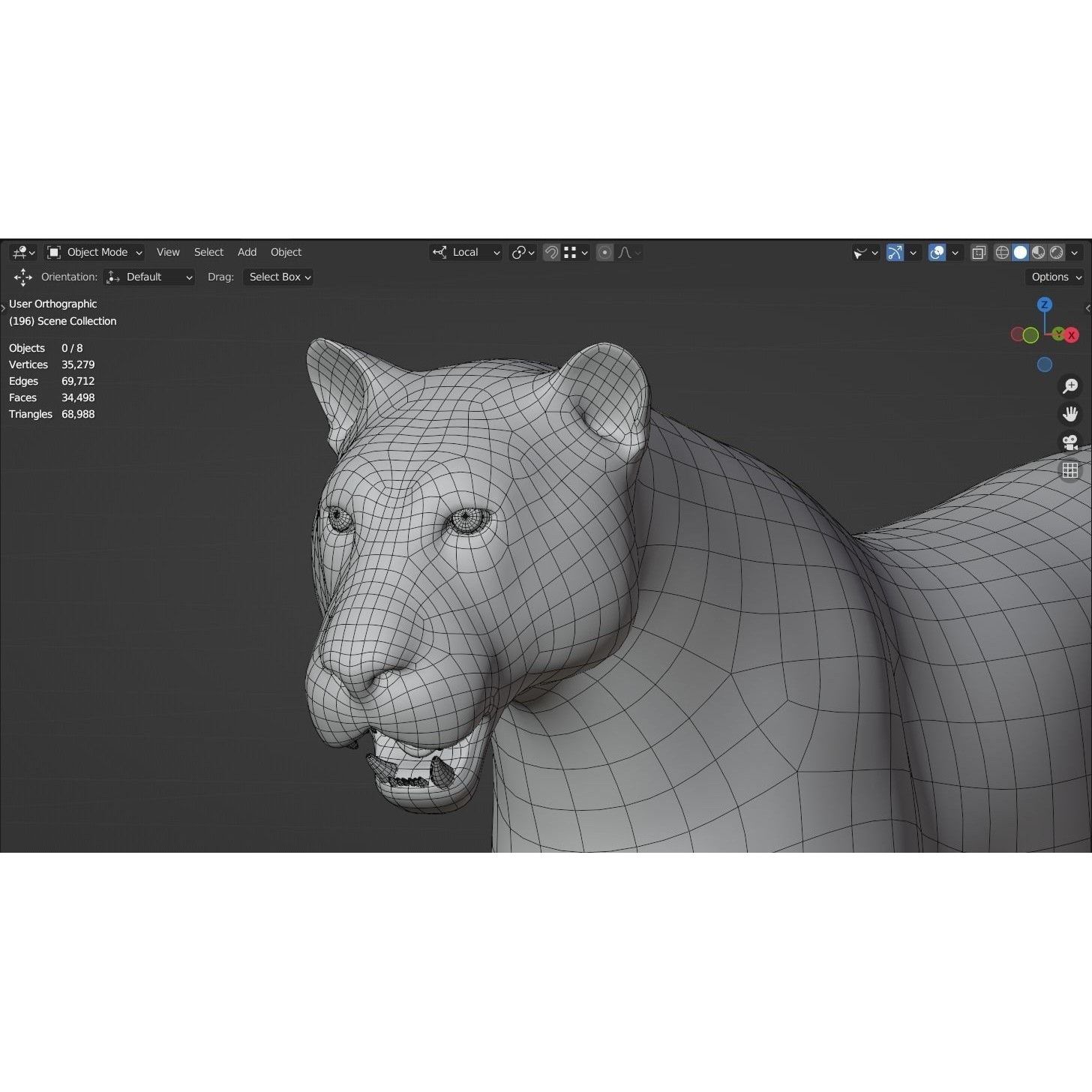Open the Add menu to insert objects
Image resolution: width=1092 pixels, height=1092 pixels.
click(x=247, y=252)
